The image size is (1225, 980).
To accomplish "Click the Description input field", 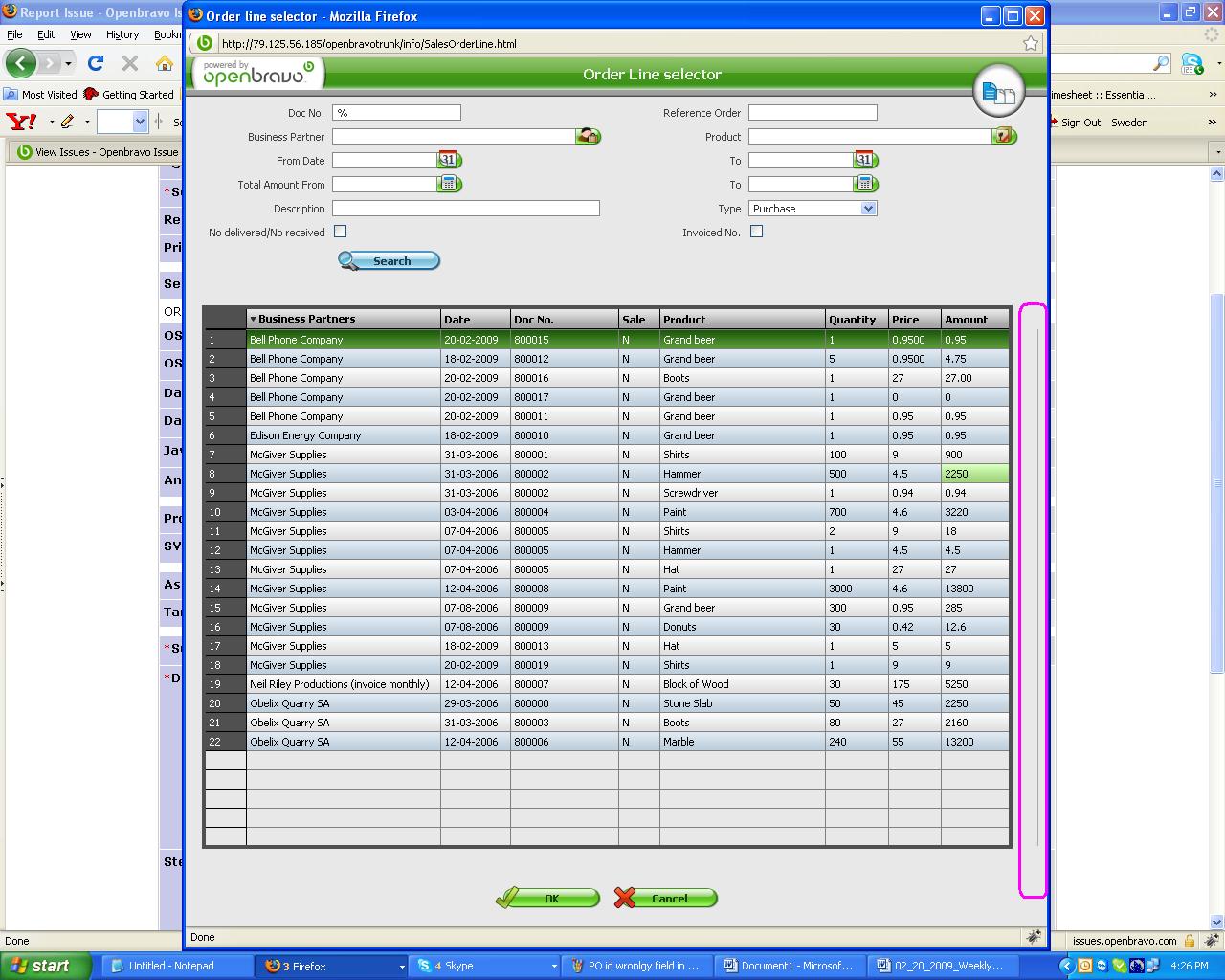I will pyautogui.click(x=465, y=209).
